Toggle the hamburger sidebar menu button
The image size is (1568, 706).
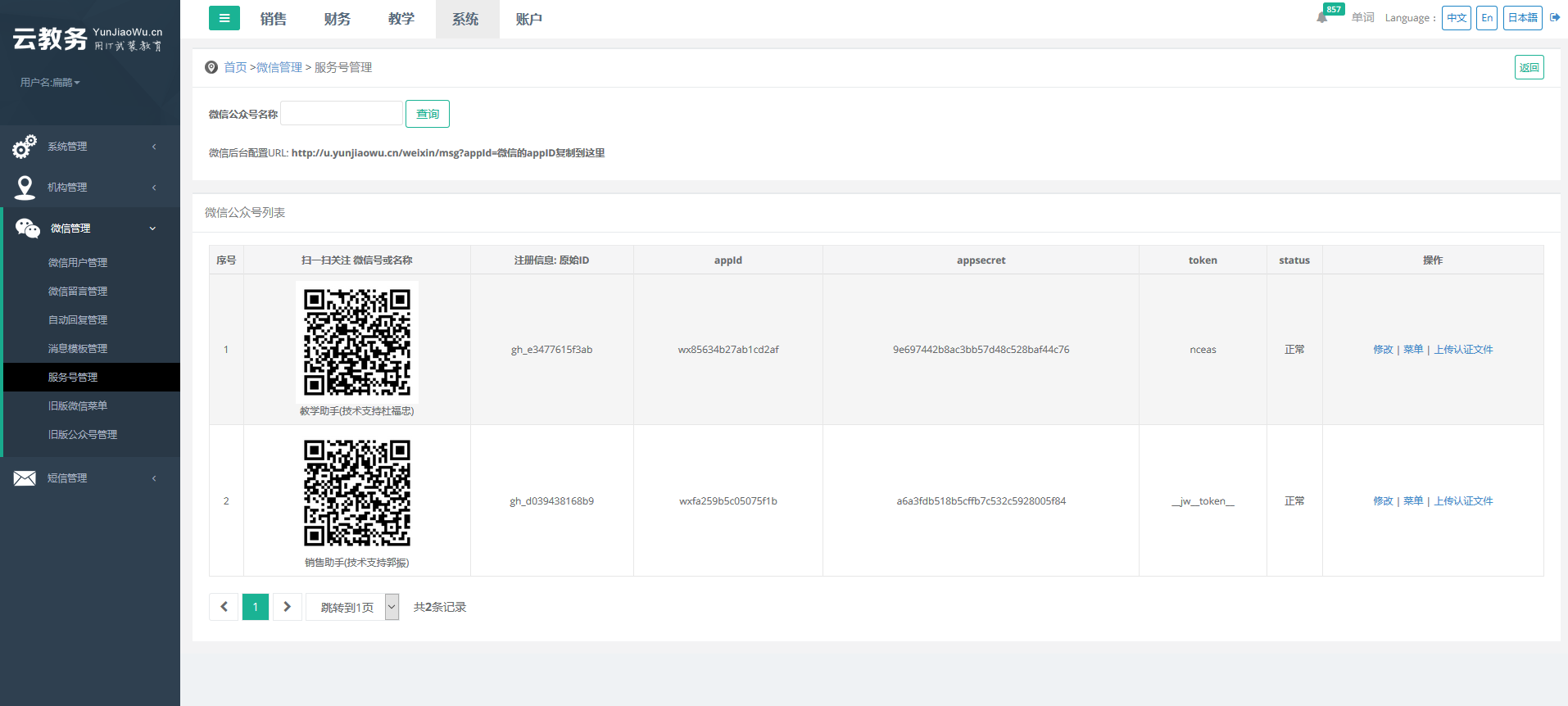(224, 18)
